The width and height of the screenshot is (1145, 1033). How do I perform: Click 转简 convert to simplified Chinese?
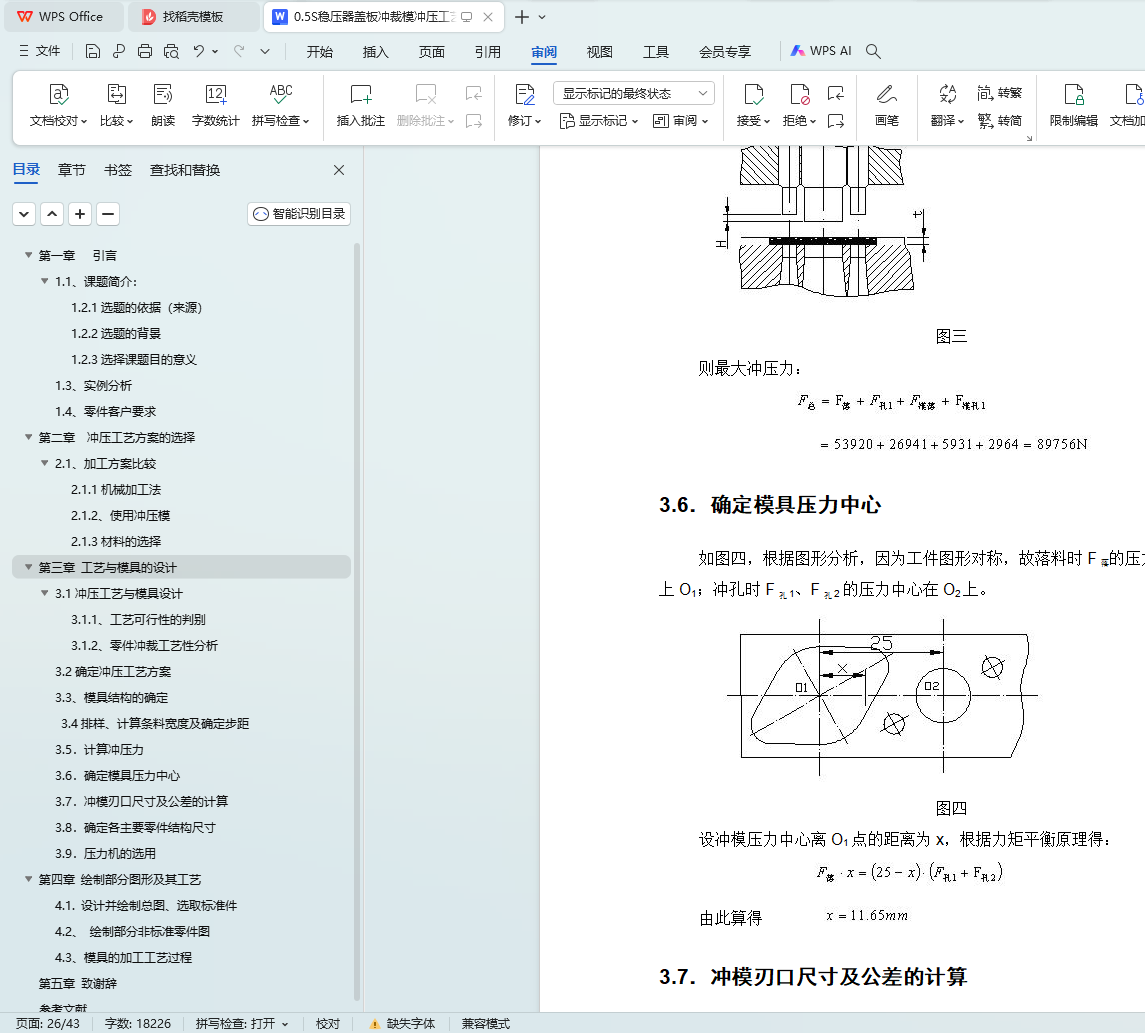1000,120
